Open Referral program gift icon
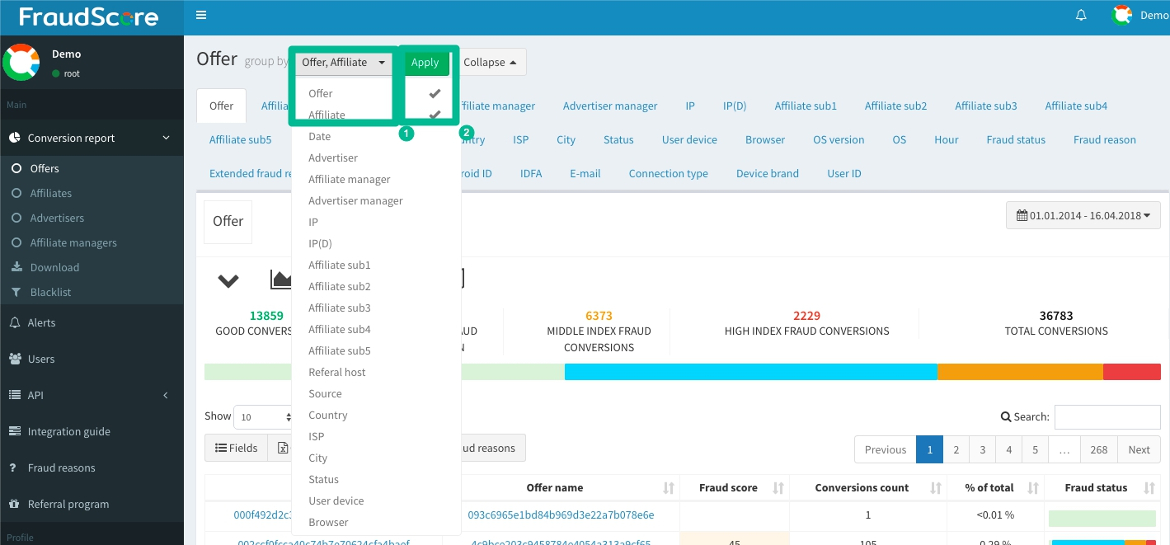The width and height of the screenshot is (1170, 545). tap(15, 504)
